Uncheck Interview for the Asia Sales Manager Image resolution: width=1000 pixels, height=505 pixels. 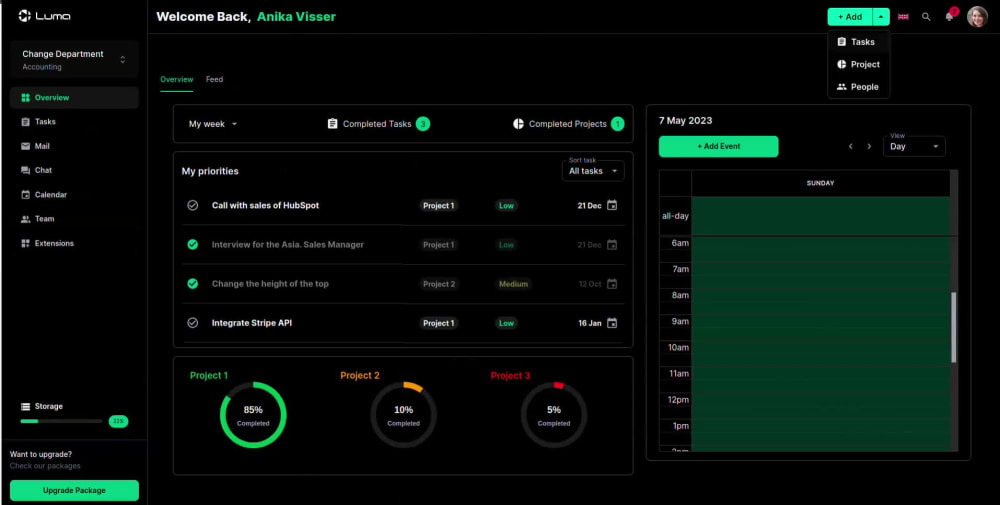point(193,245)
